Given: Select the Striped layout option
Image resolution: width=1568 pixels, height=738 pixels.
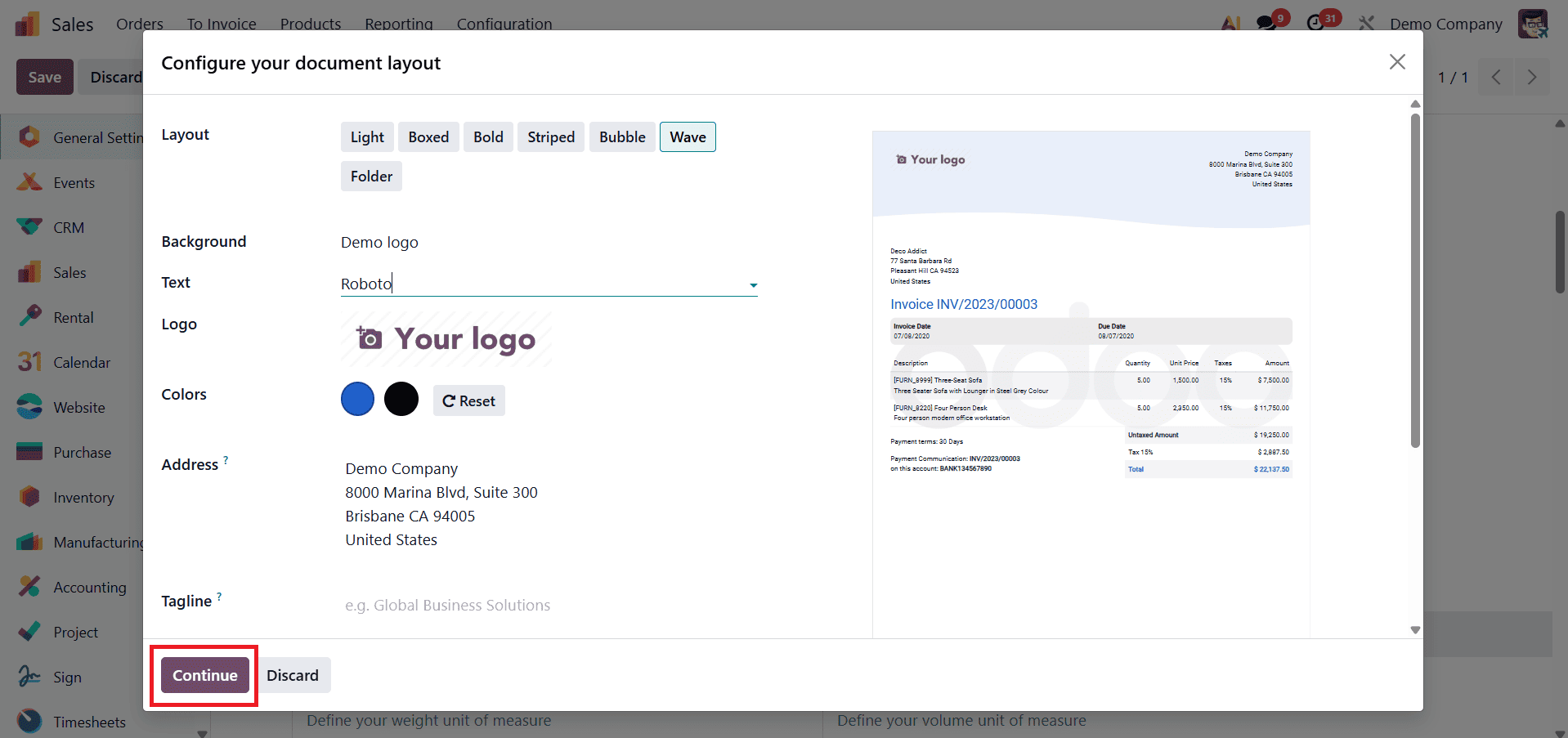Looking at the screenshot, I should pyautogui.click(x=550, y=136).
